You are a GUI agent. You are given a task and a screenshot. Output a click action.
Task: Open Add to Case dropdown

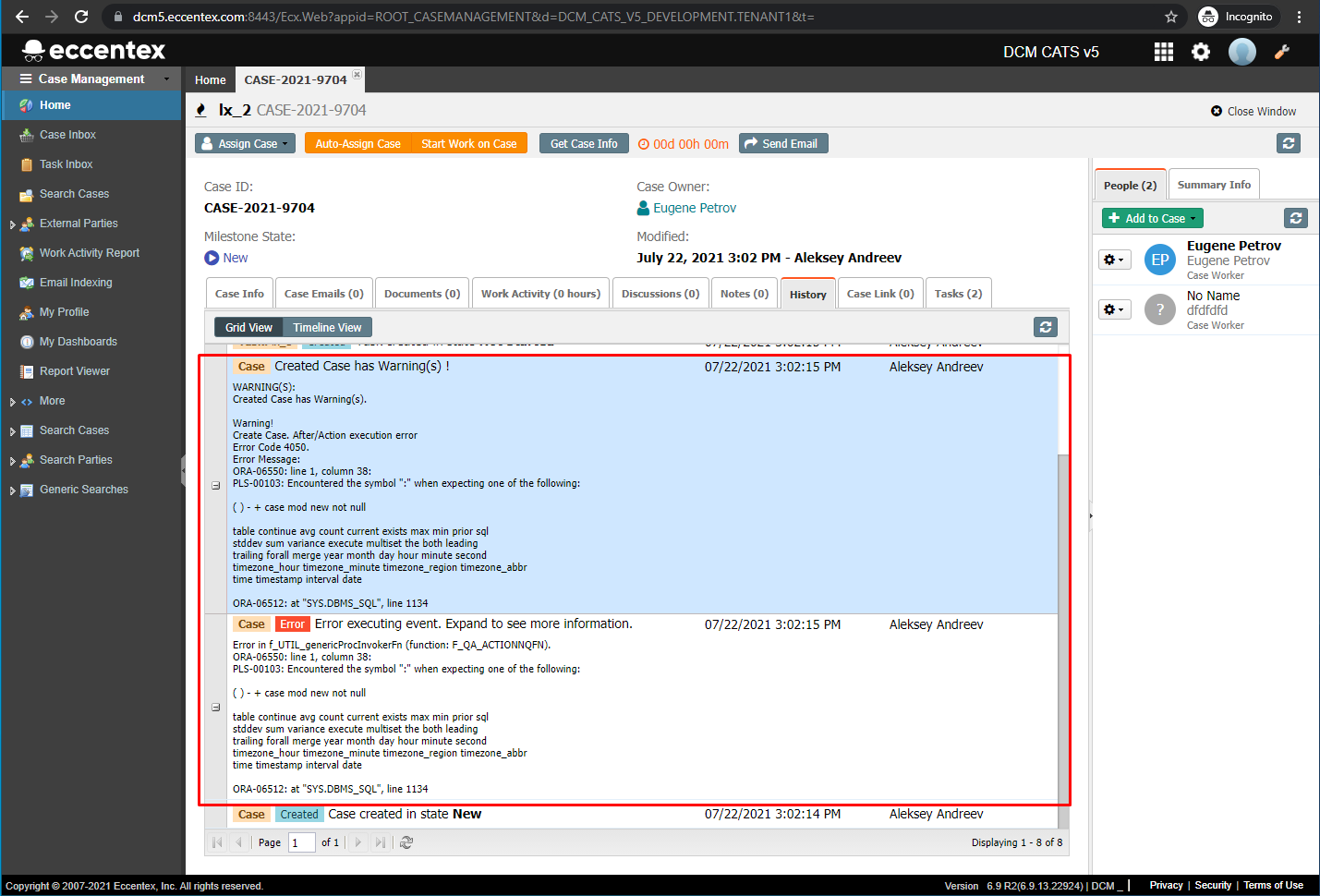pos(1153,218)
